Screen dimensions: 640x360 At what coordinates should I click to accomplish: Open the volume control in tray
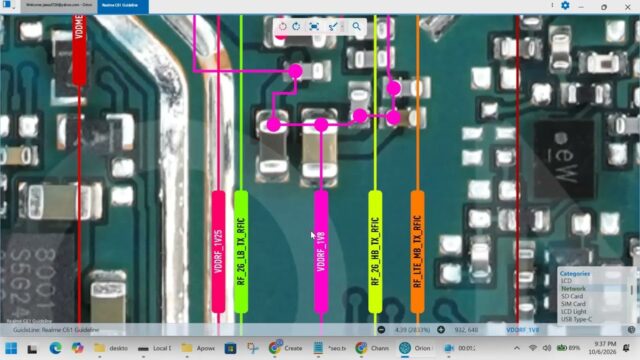(547, 348)
